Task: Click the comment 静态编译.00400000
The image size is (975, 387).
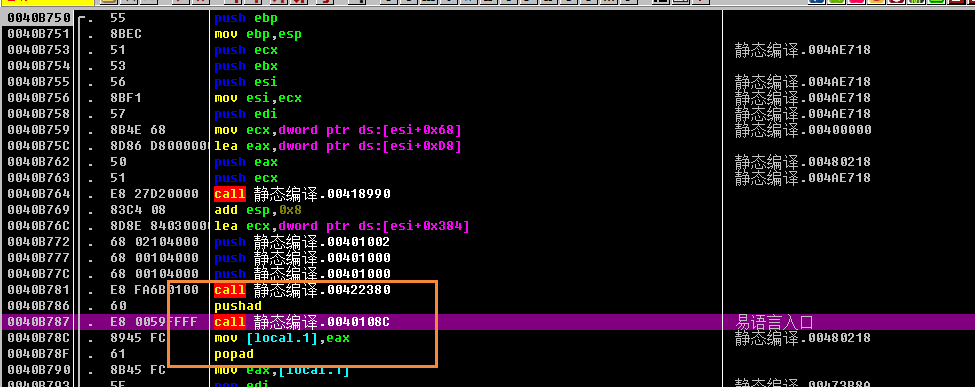Action: pyautogui.click(x=802, y=130)
